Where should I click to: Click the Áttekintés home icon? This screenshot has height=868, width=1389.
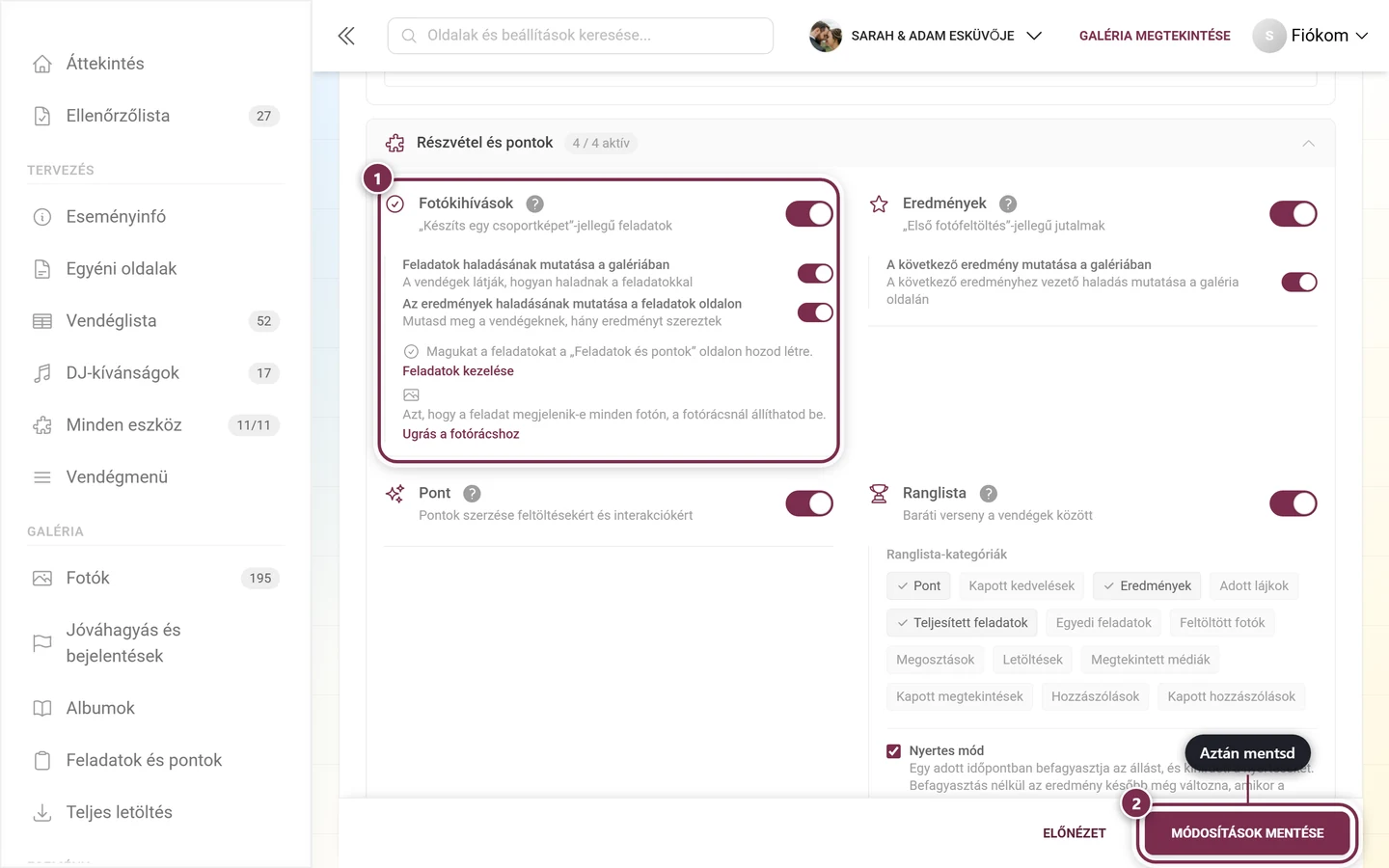coord(42,64)
